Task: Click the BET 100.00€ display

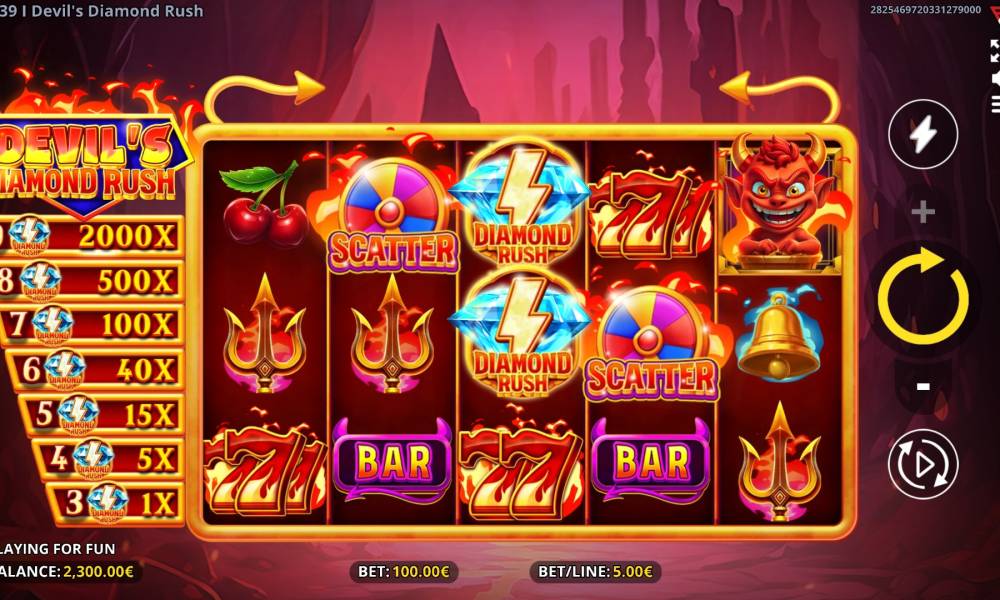Action: (404, 571)
